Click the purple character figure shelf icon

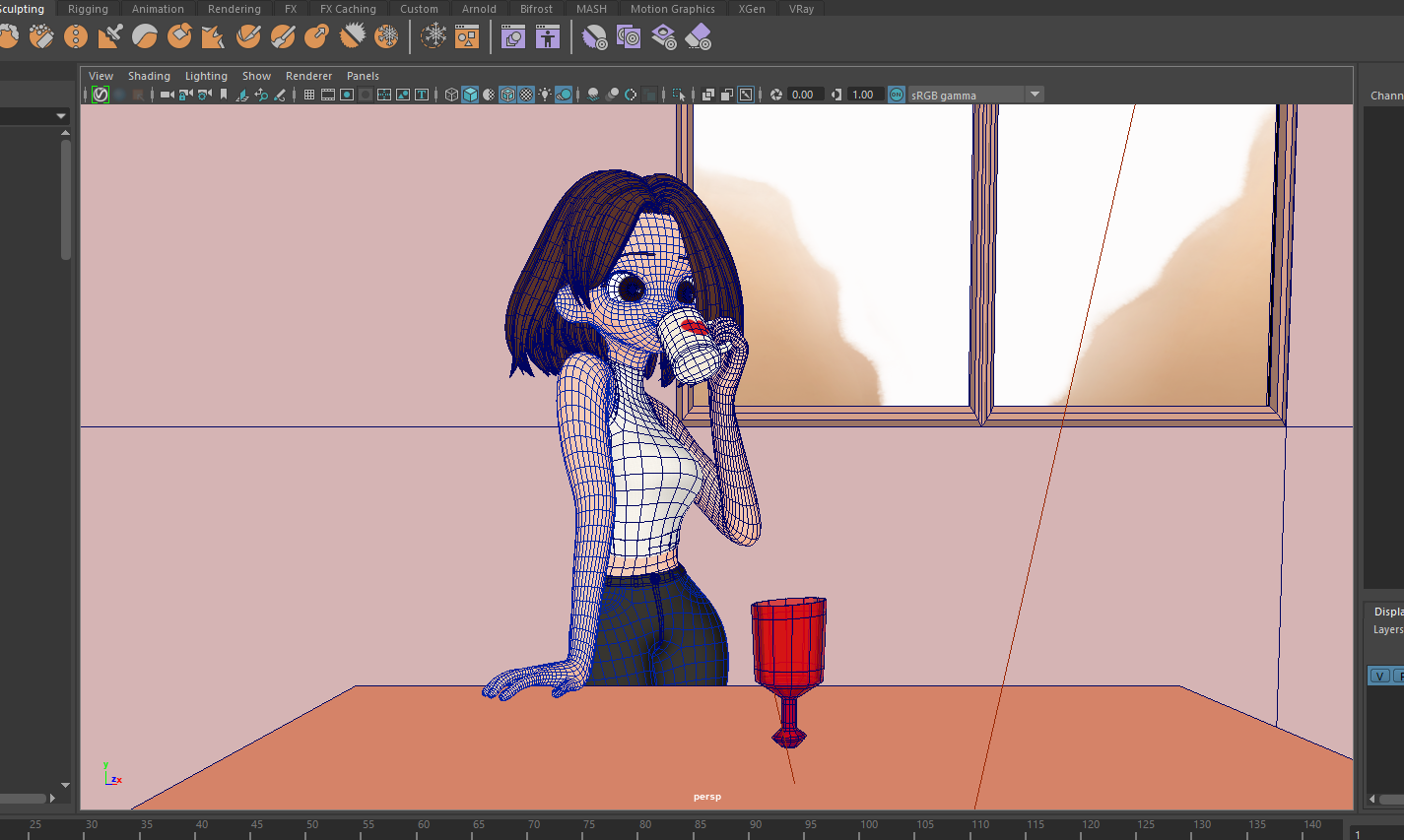548,37
